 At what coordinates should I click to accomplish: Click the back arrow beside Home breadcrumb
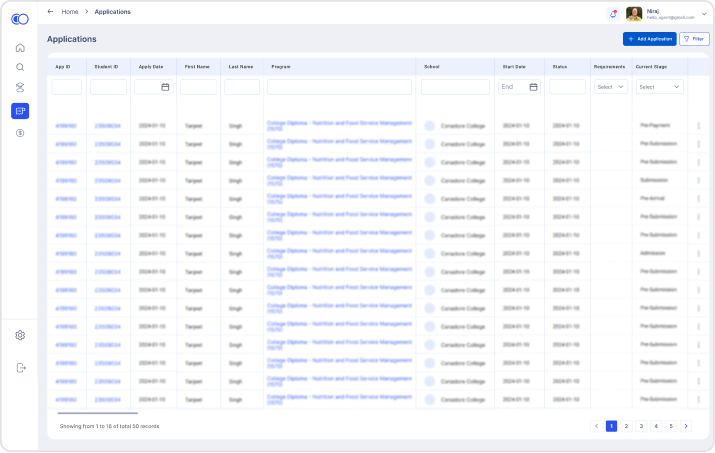coord(50,12)
